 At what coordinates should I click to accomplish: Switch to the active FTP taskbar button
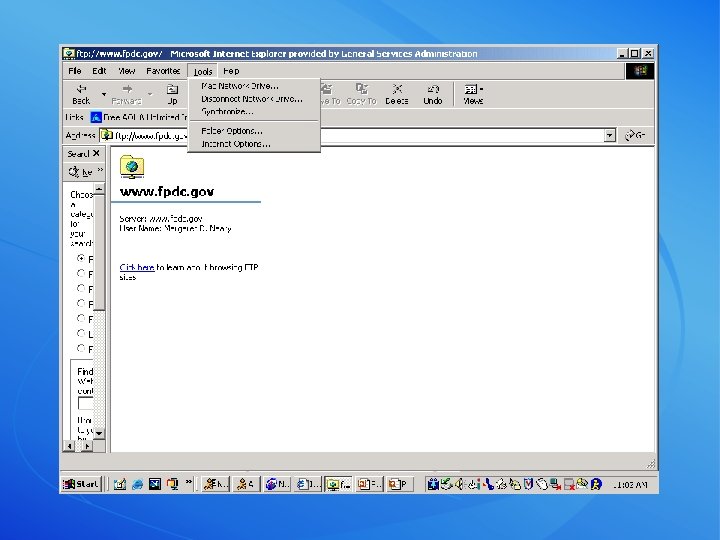click(x=338, y=484)
